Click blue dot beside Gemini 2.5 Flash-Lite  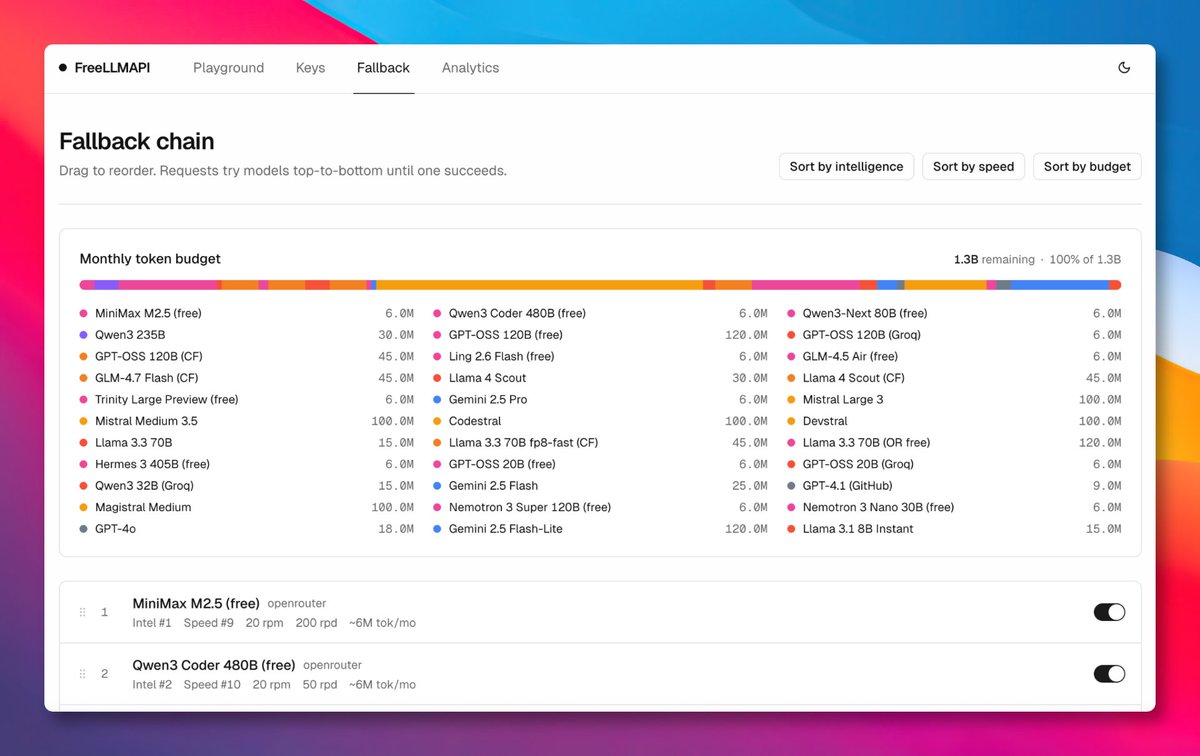(x=438, y=529)
